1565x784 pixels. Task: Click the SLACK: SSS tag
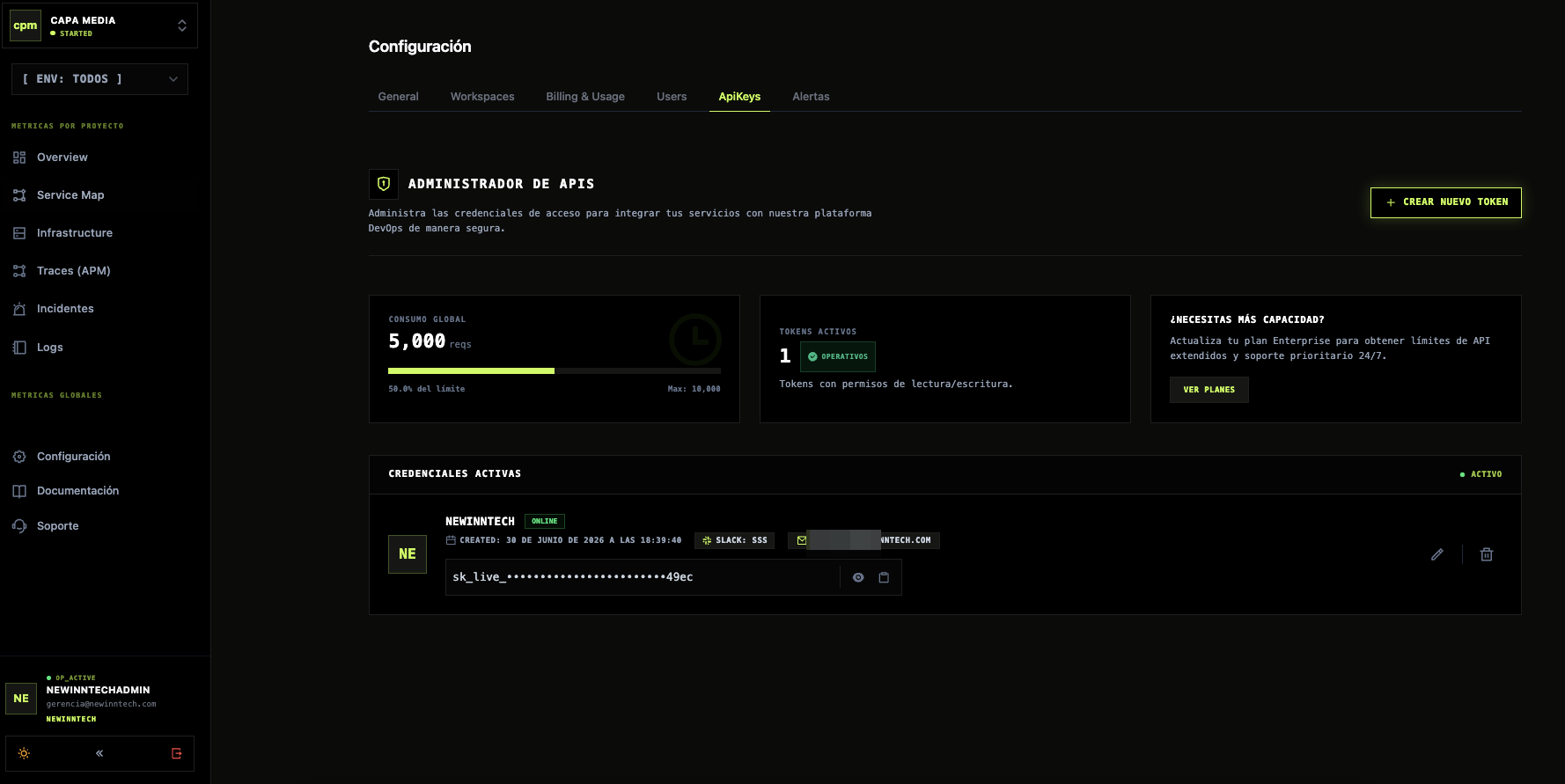(x=735, y=540)
